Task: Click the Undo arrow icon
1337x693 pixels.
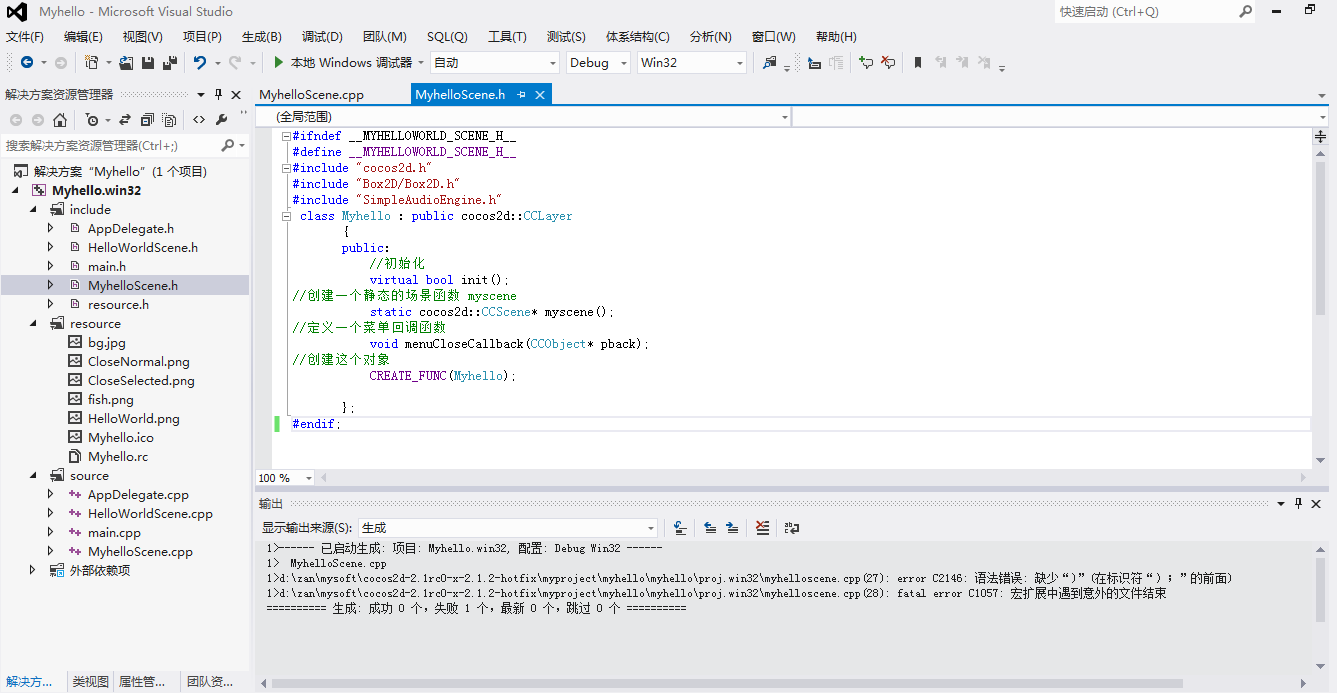Action: [199, 63]
